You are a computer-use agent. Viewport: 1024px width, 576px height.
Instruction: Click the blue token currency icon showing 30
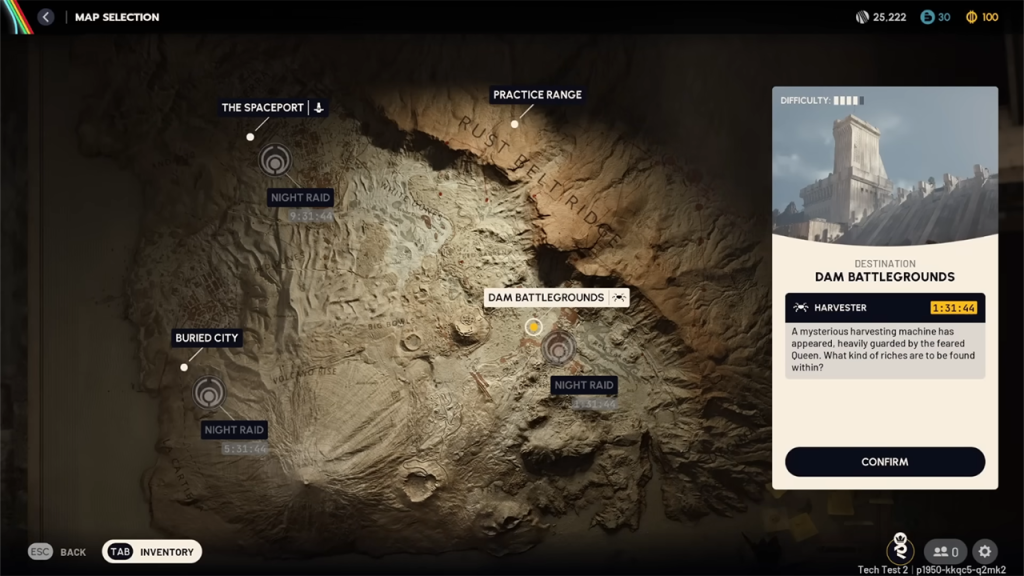click(x=927, y=17)
